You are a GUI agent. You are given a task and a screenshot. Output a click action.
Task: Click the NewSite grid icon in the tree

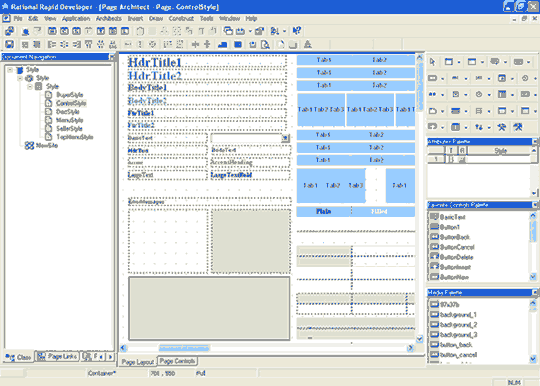(x=29, y=146)
